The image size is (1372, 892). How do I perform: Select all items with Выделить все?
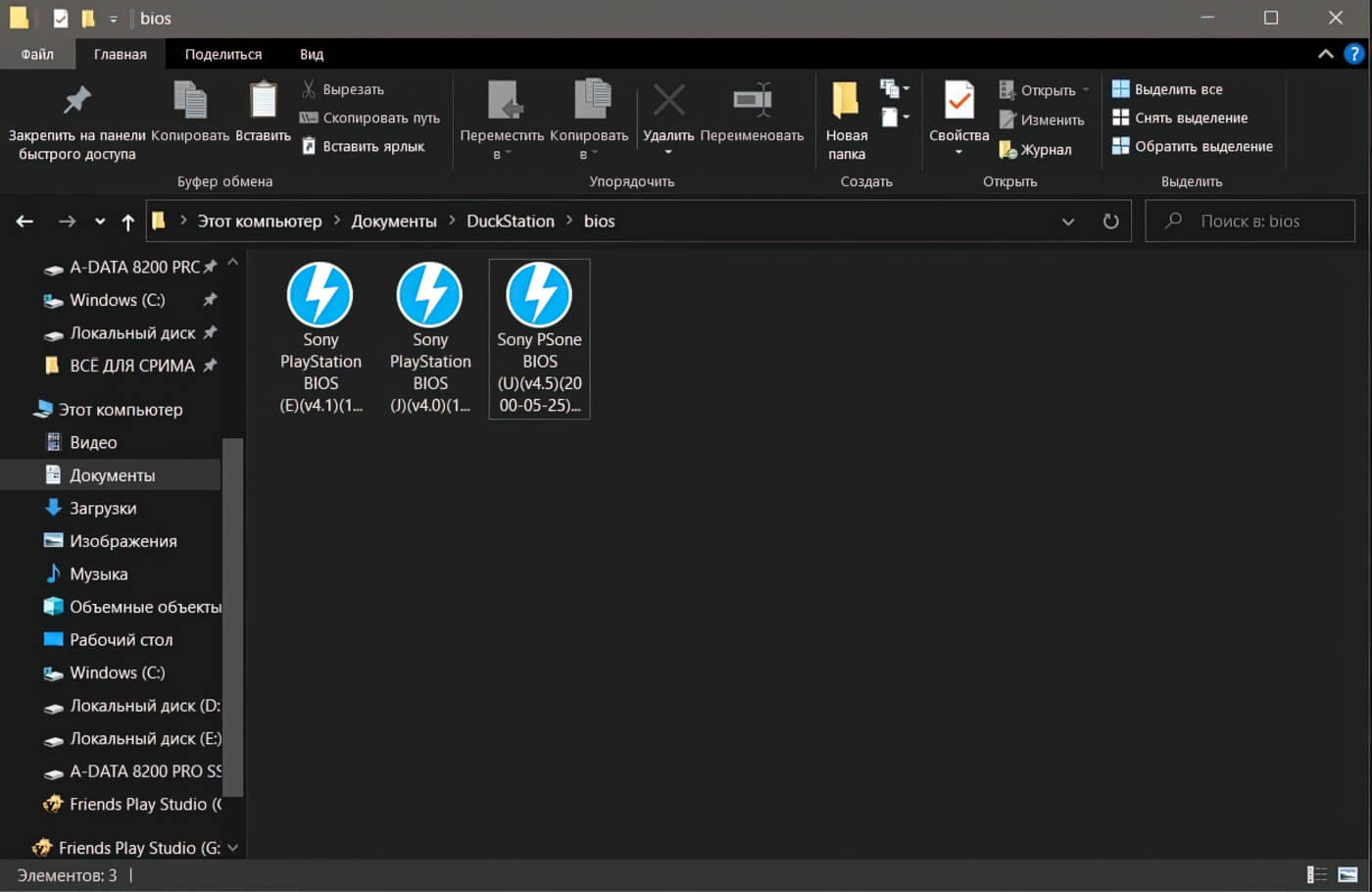coord(1167,89)
